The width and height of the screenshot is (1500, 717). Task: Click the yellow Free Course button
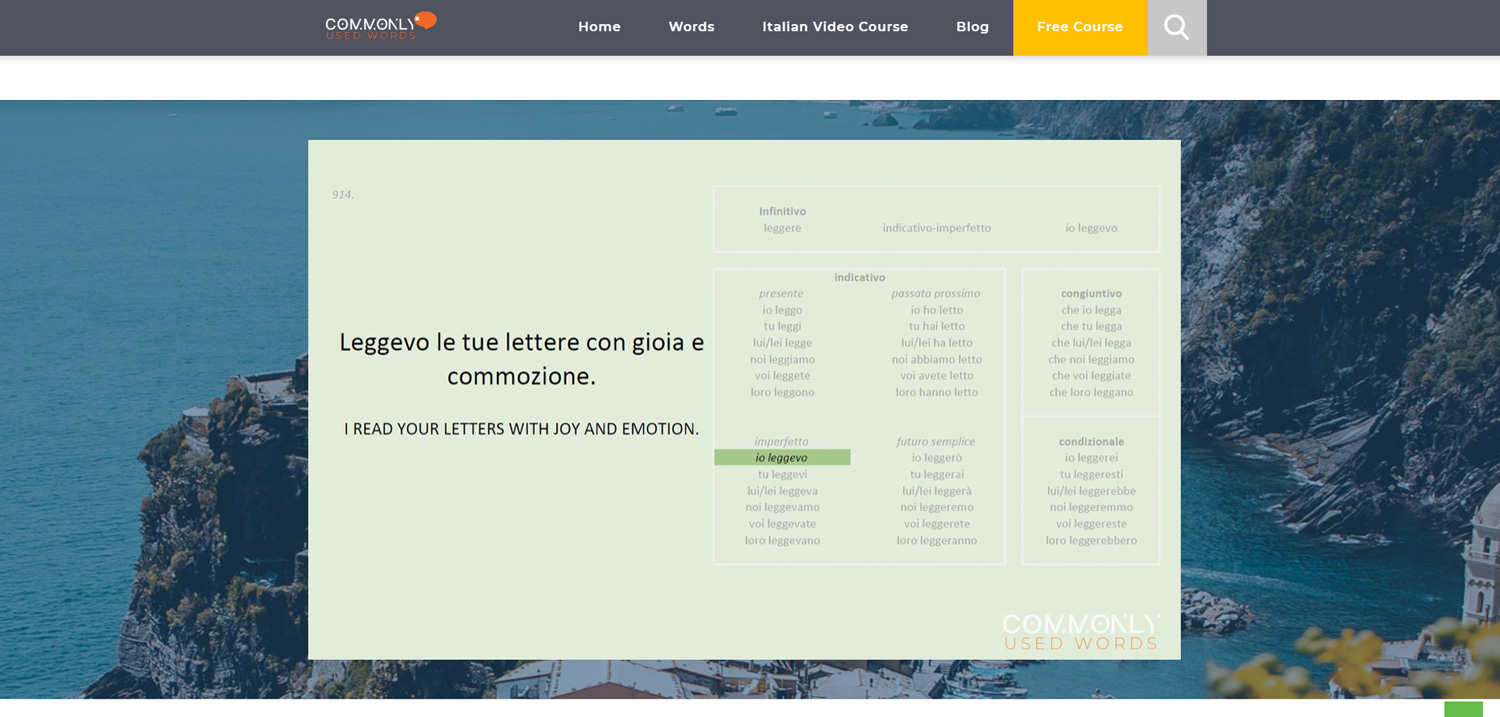coord(1080,27)
